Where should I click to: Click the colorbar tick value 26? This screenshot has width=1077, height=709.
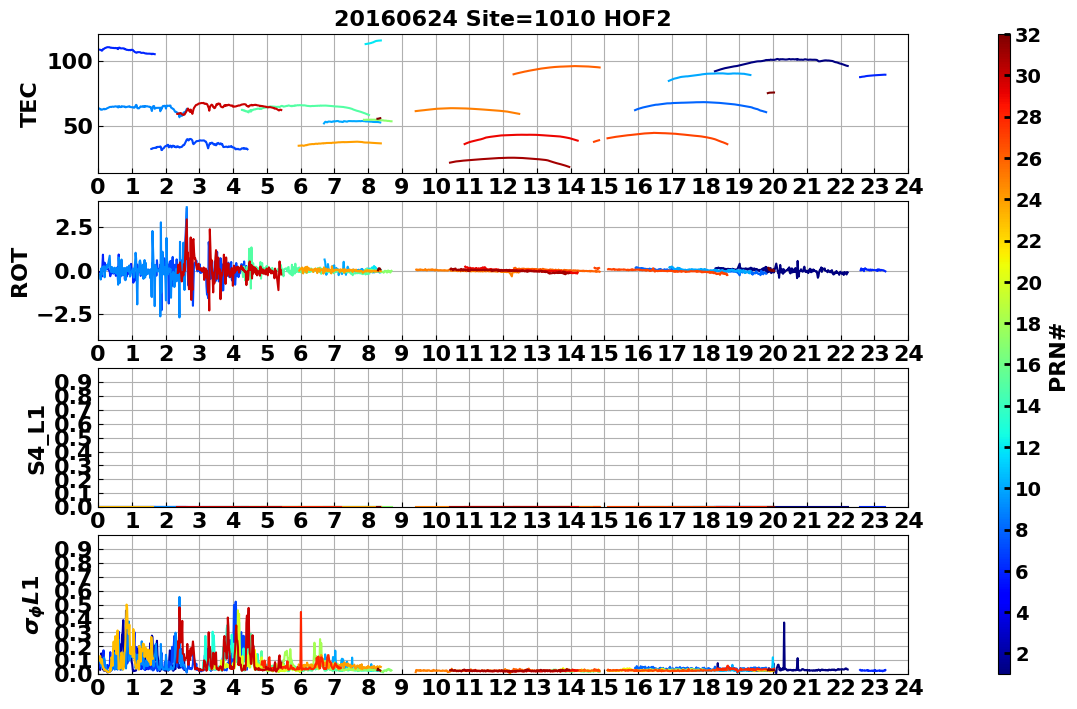pyautogui.click(x=1028, y=159)
